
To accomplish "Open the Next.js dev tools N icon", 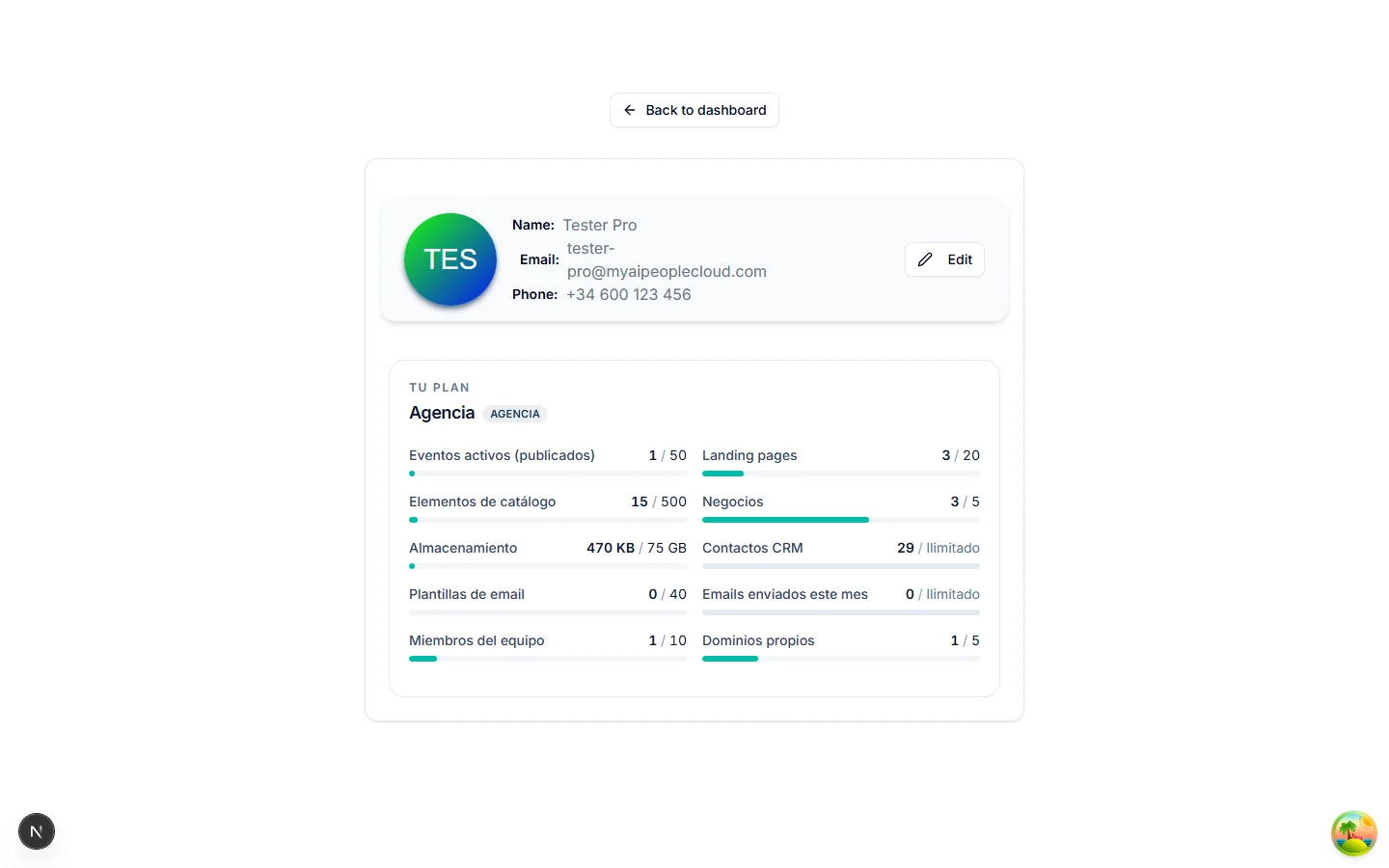I will tap(37, 831).
